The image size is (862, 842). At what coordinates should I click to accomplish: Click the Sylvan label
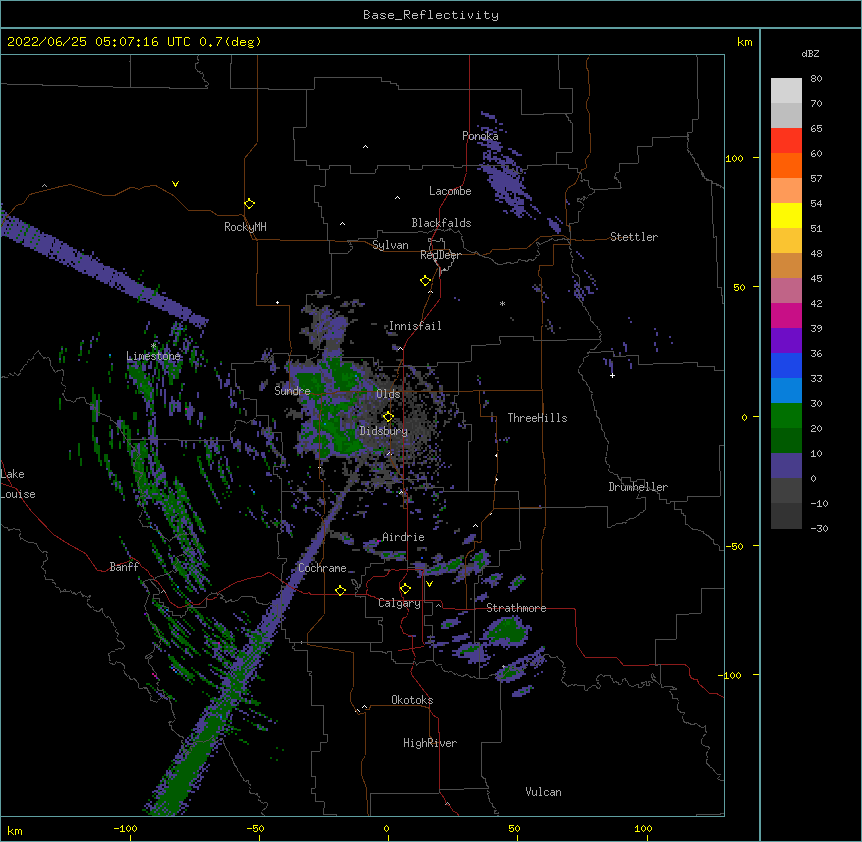(x=390, y=245)
